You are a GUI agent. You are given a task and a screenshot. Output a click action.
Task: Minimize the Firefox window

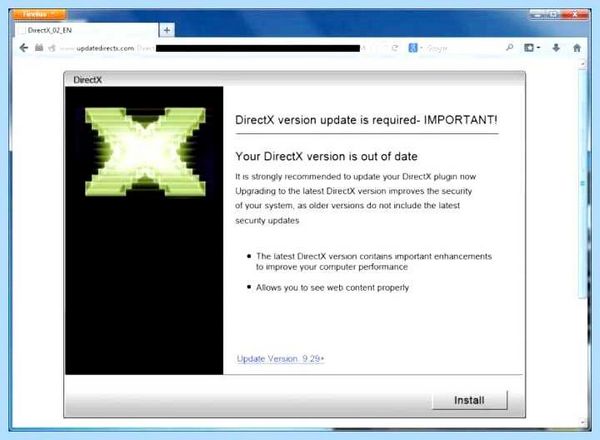538,14
